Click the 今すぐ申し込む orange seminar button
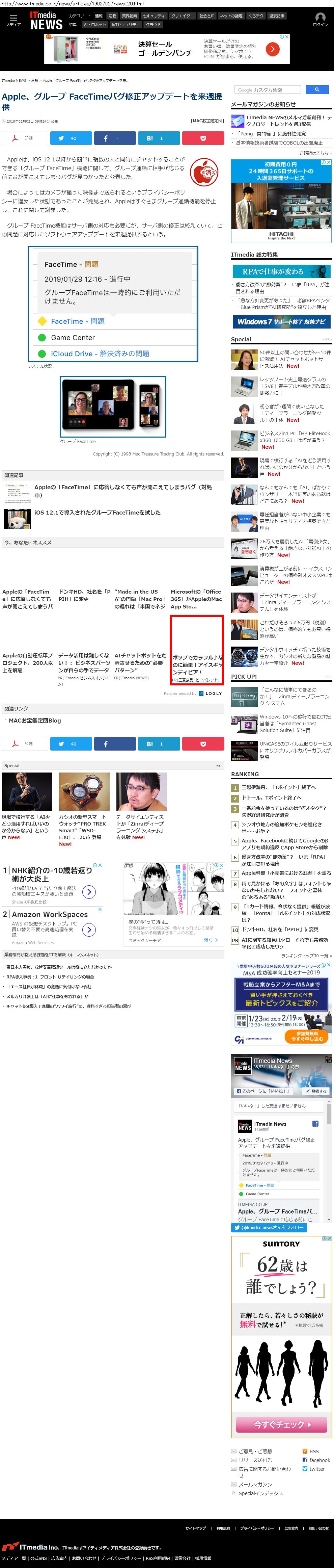The height and width of the screenshot is (1568, 334). (306, 1036)
